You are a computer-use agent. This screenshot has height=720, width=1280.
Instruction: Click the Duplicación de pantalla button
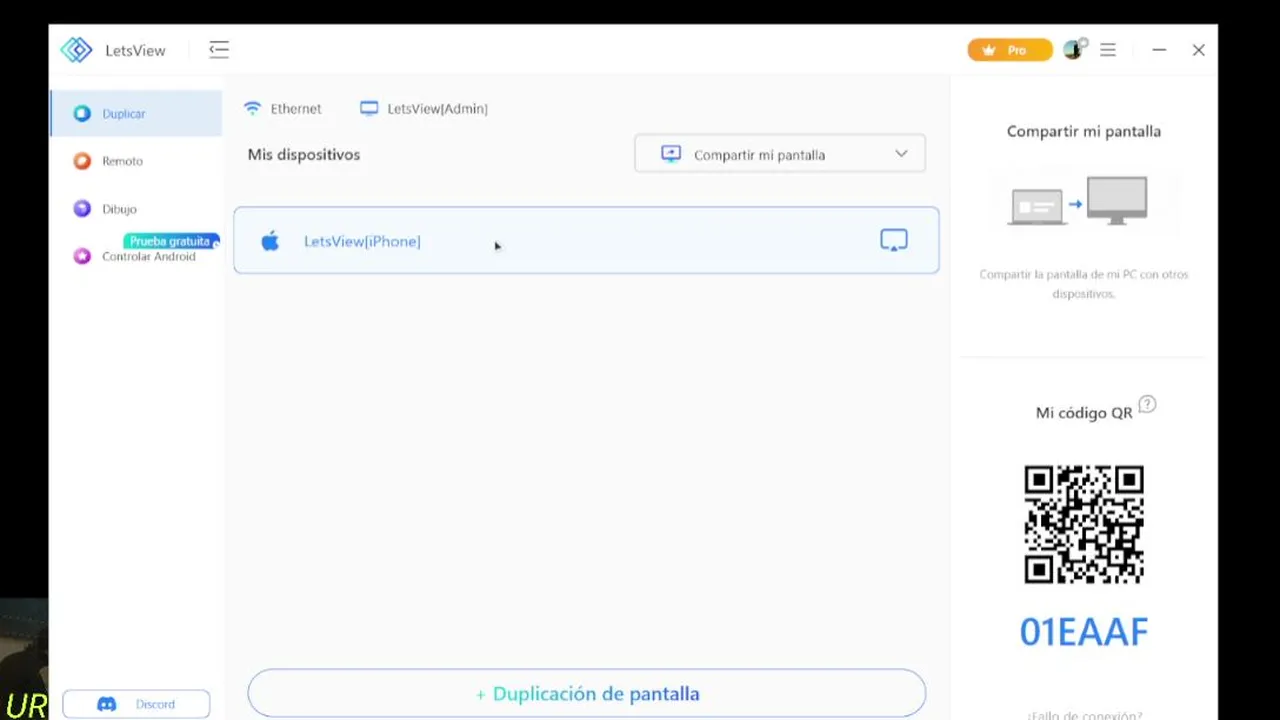pos(587,693)
